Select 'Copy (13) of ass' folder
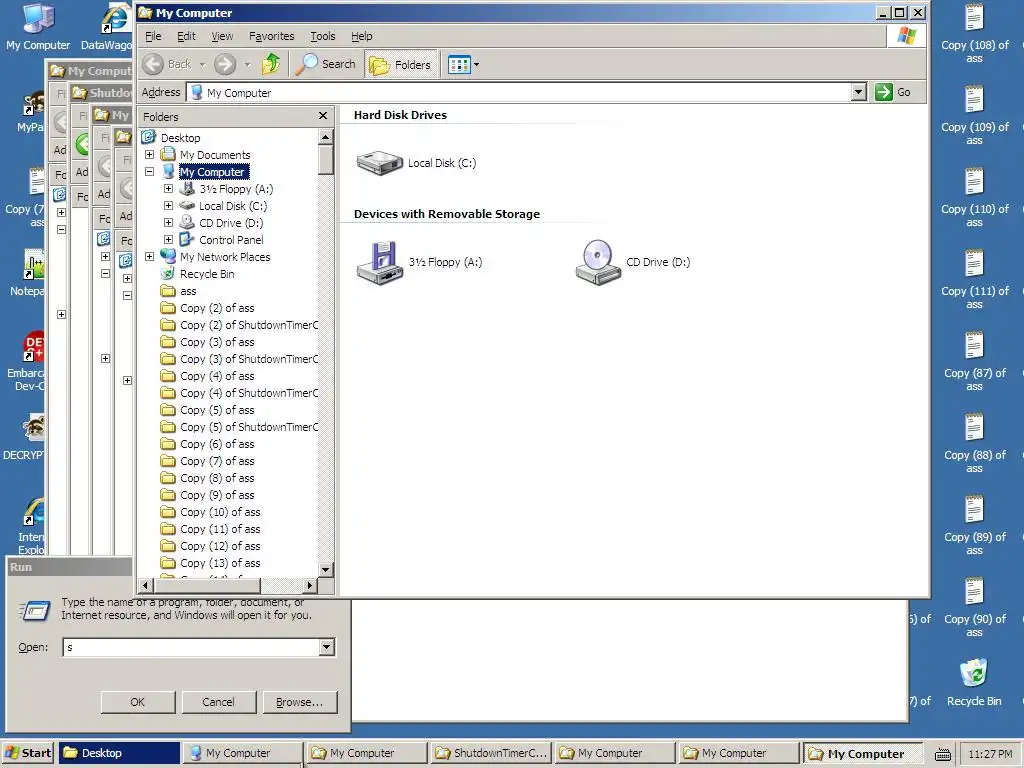The image size is (1024, 768). coord(220,562)
